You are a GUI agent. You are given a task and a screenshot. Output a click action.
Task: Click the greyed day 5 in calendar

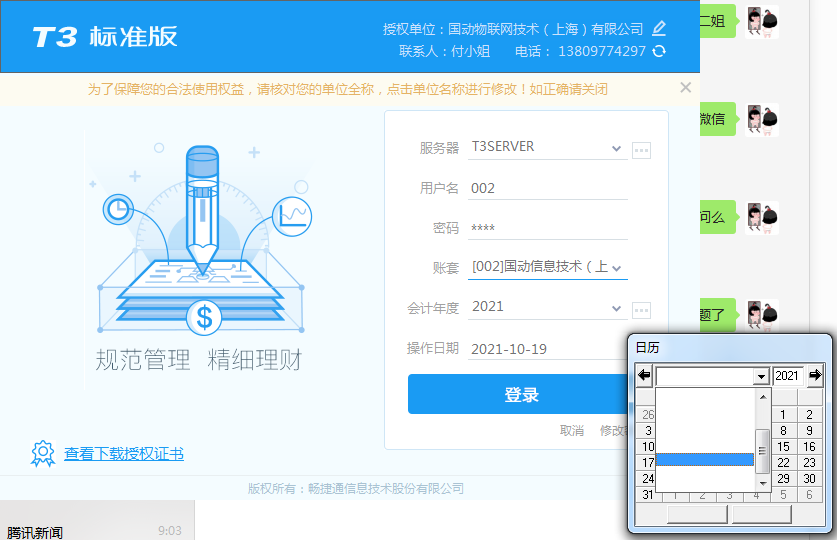point(783,495)
